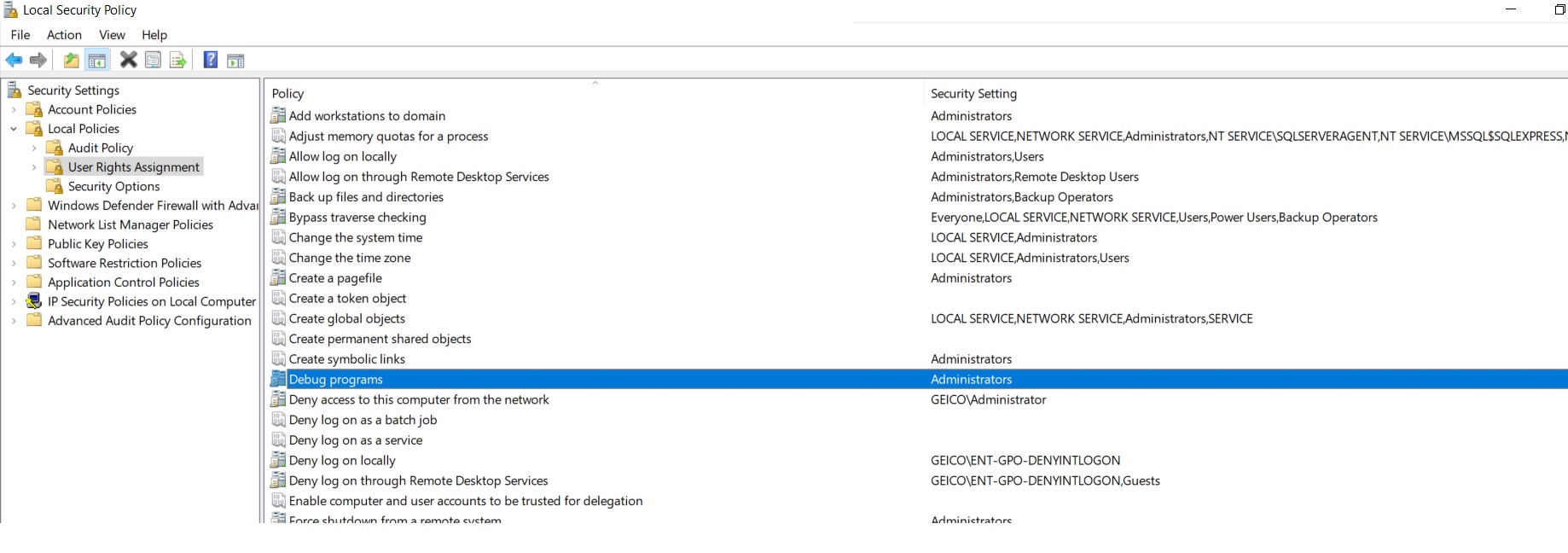This screenshot has height=553, width=1568.
Task: Open the Help menu
Action: [x=154, y=35]
